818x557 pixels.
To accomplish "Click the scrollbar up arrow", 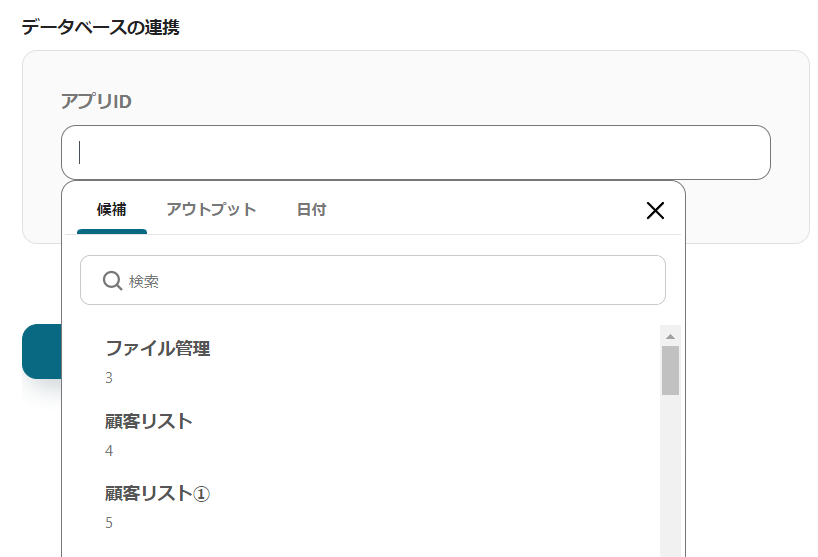I will point(670,336).
